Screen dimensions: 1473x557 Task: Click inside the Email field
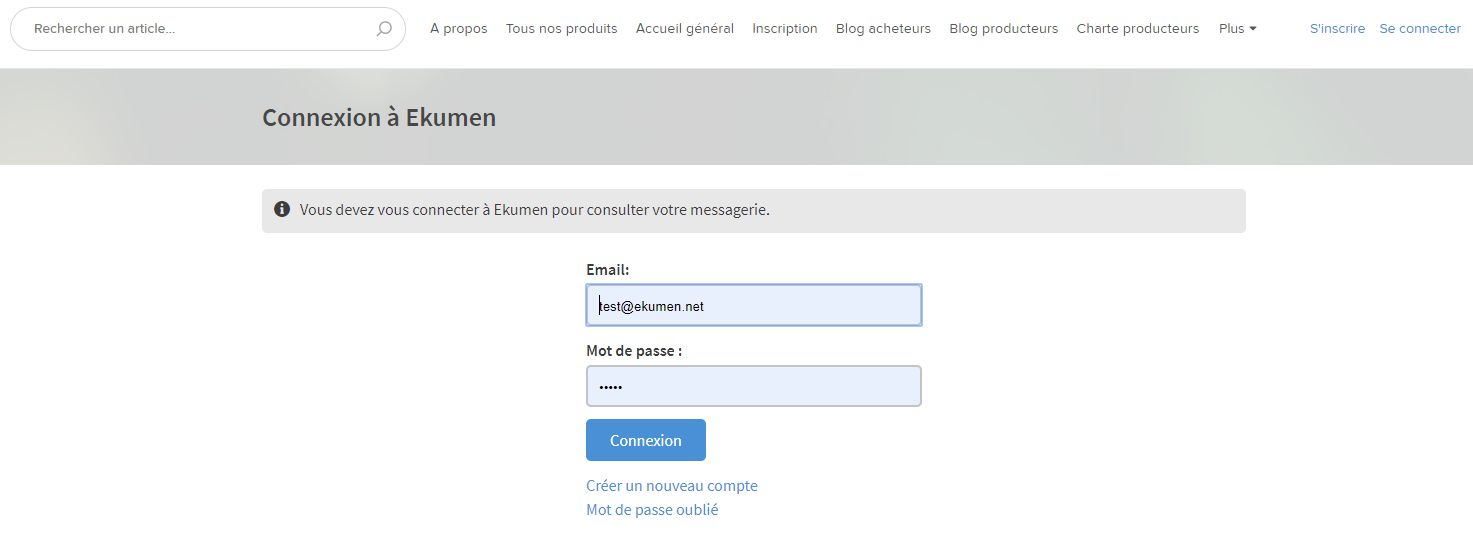coord(754,305)
